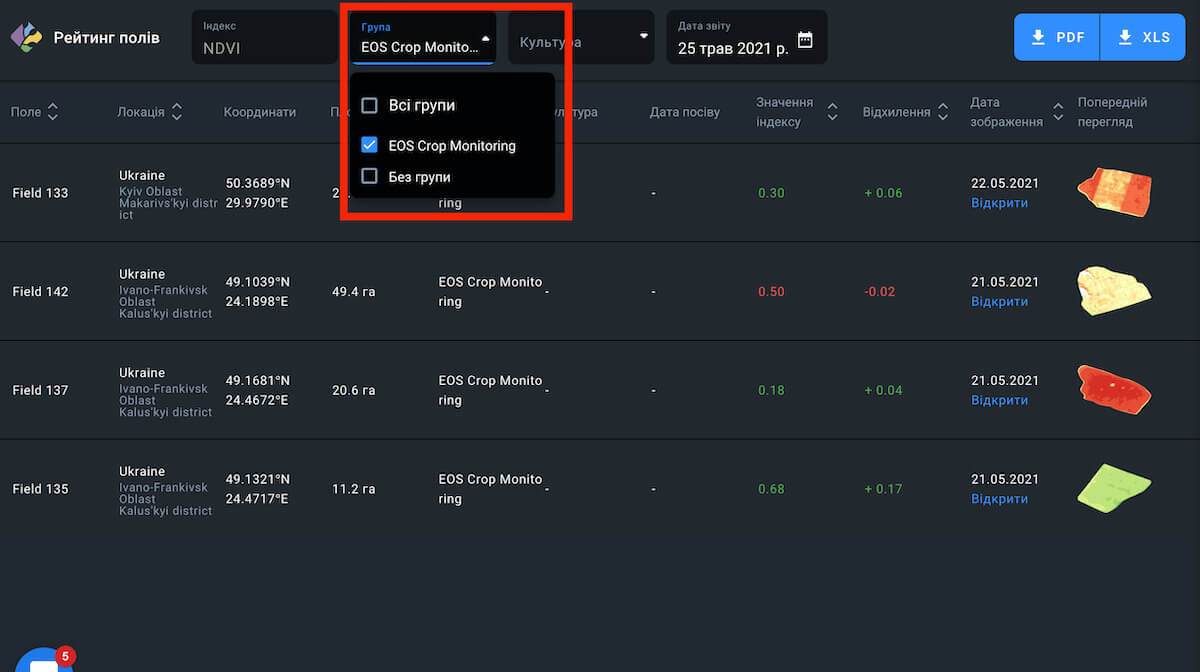This screenshot has height=672, width=1200.
Task: Sort by Дата зображення column arrows
Action: [x=1058, y=112]
